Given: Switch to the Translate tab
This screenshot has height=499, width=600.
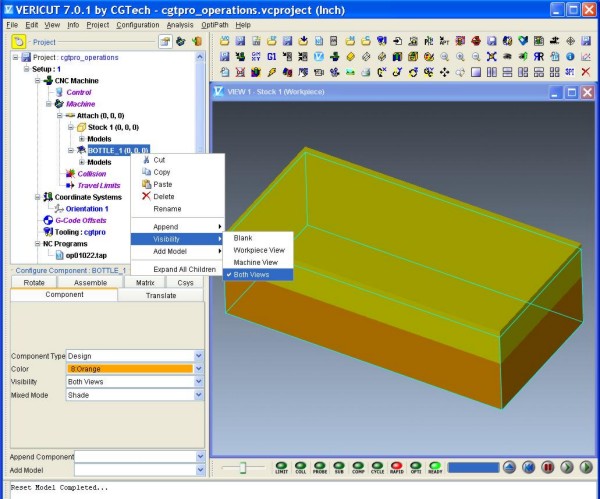Looking at the screenshot, I should point(161,295).
